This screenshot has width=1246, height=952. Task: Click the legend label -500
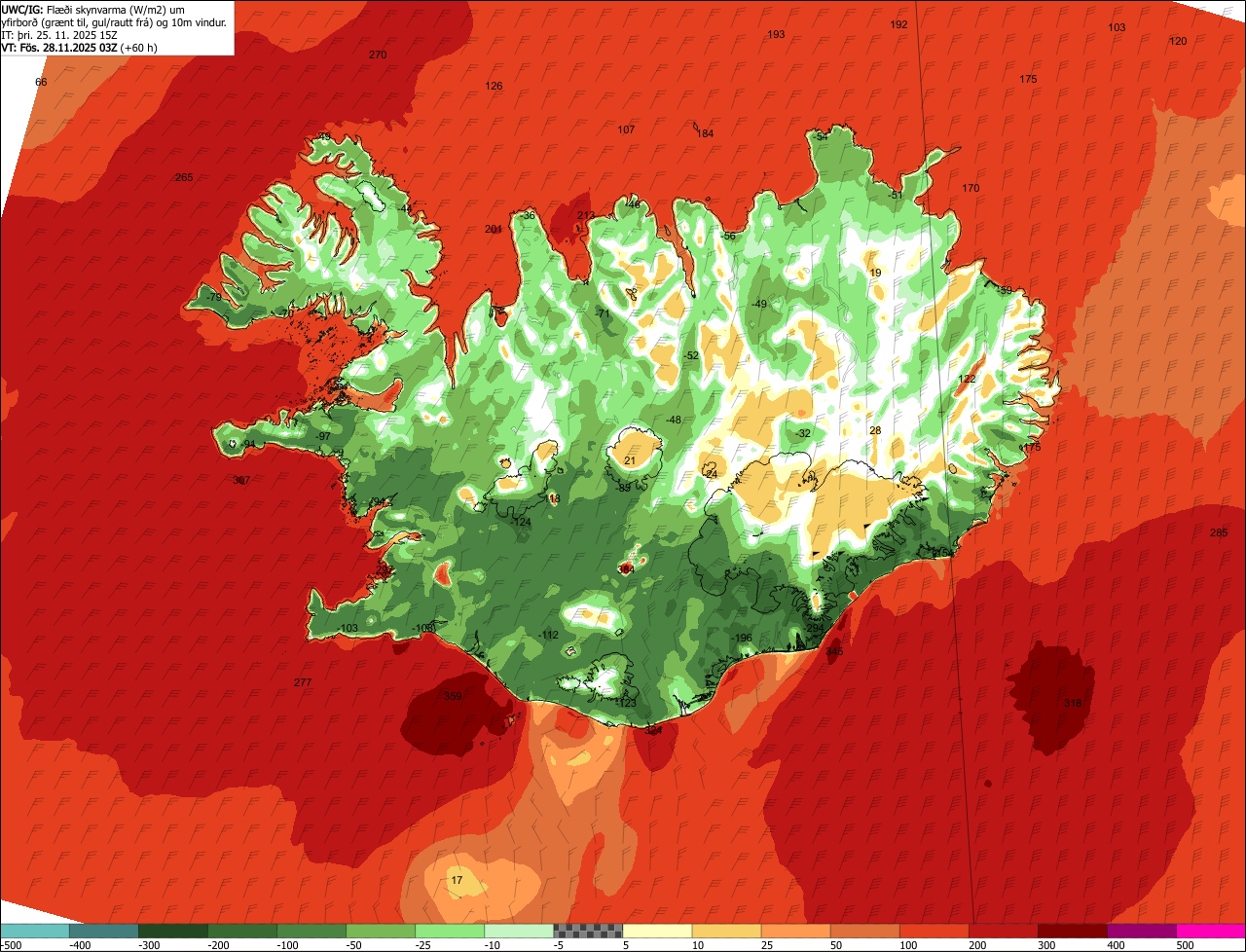click(11, 944)
